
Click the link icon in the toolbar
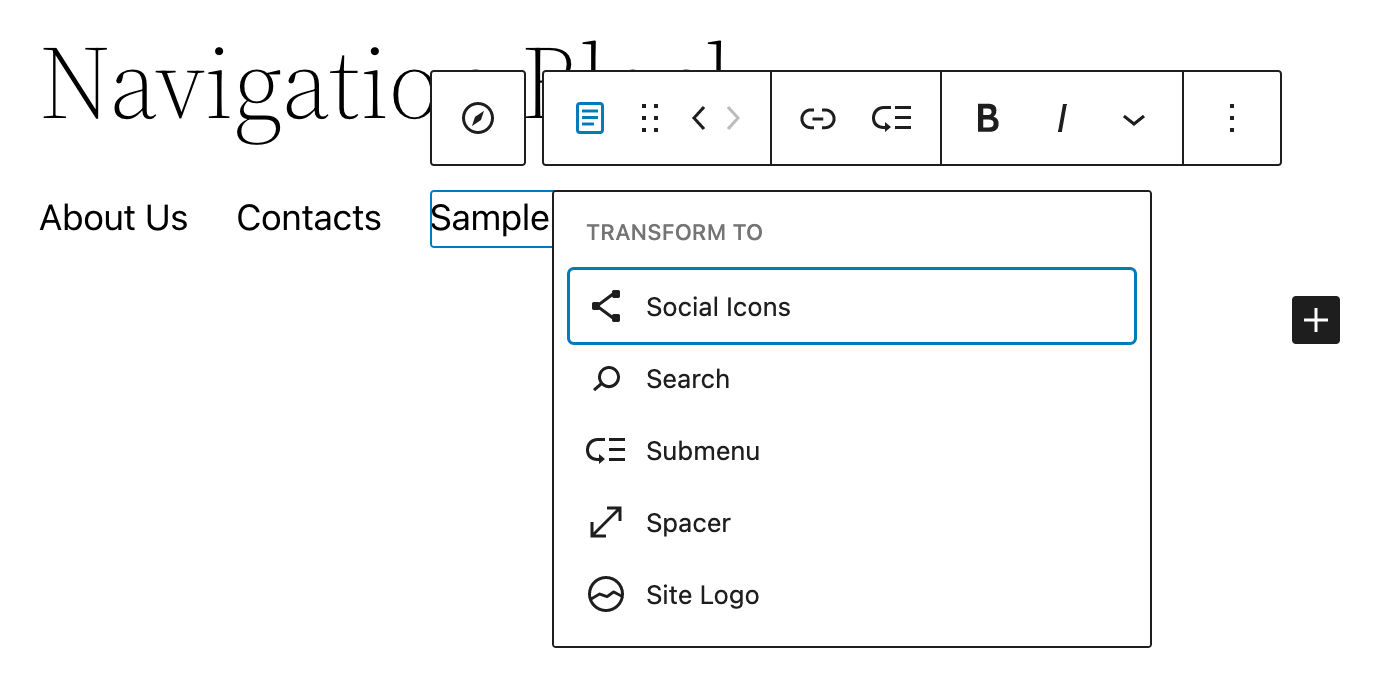(x=817, y=119)
